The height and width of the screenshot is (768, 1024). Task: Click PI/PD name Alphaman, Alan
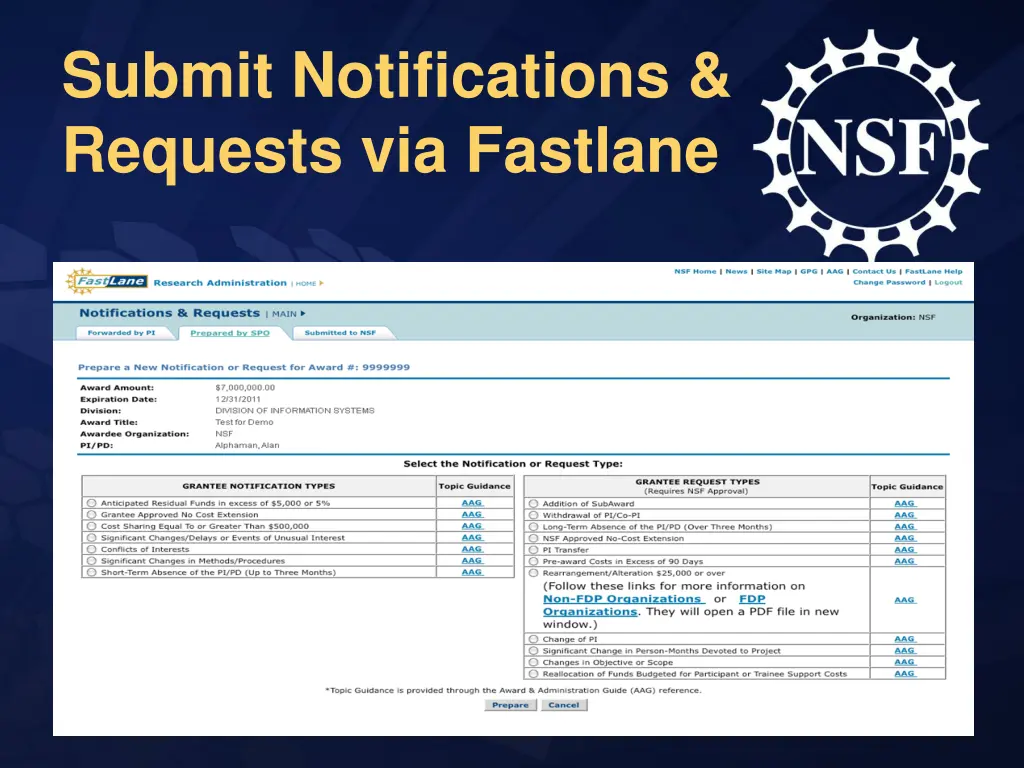pos(247,445)
